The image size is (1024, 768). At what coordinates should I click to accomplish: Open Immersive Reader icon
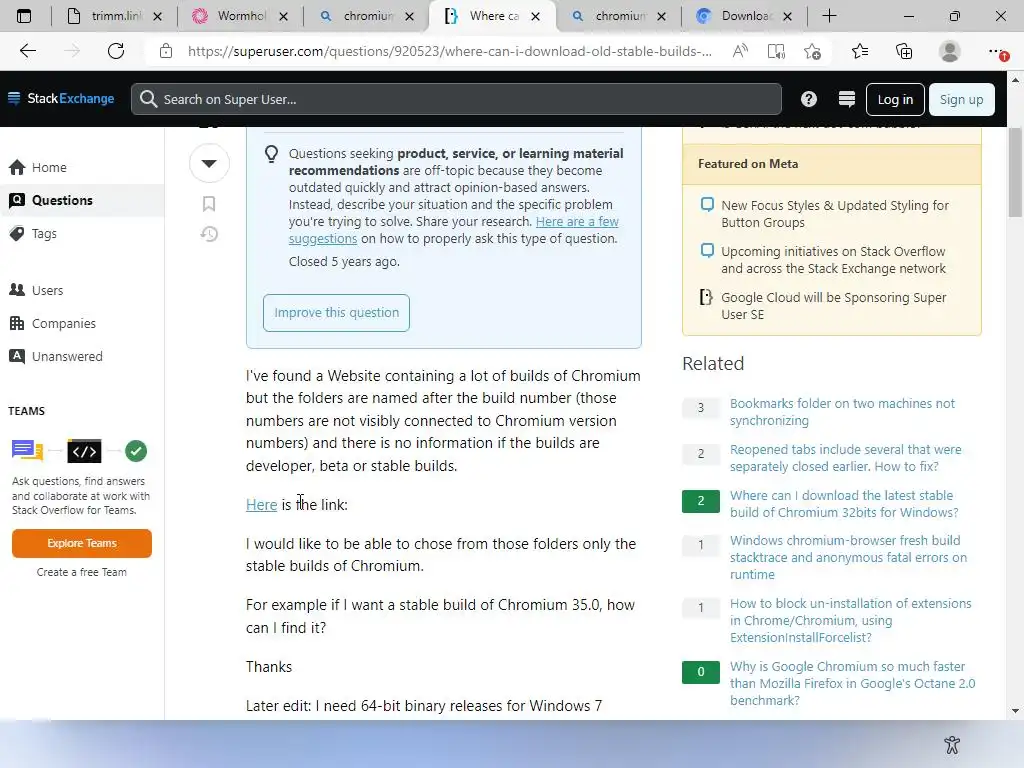776,51
